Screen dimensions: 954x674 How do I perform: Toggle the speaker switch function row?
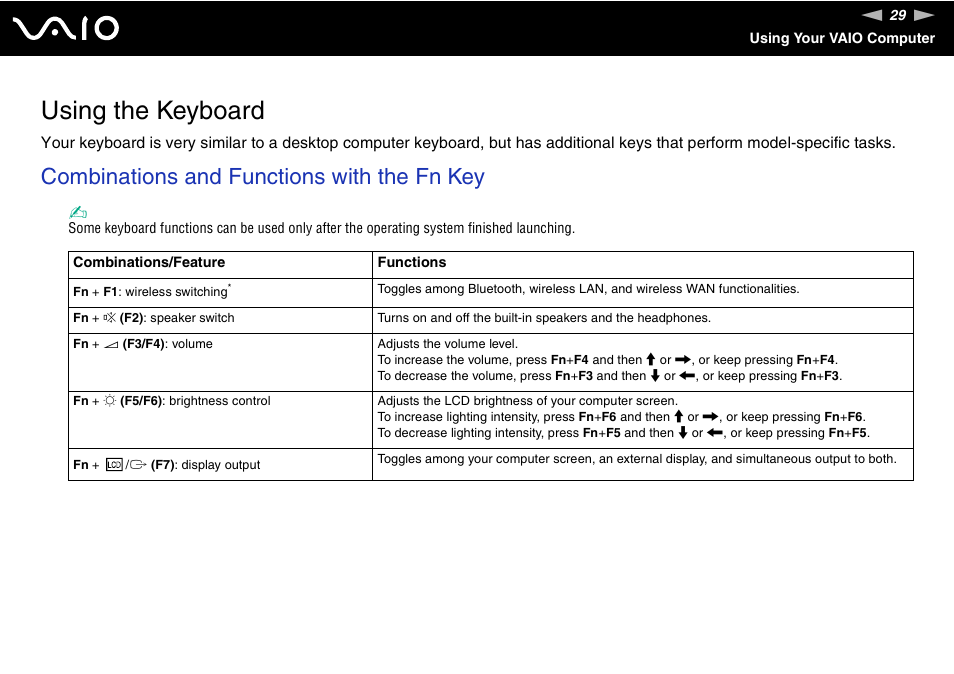coord(220,320)
